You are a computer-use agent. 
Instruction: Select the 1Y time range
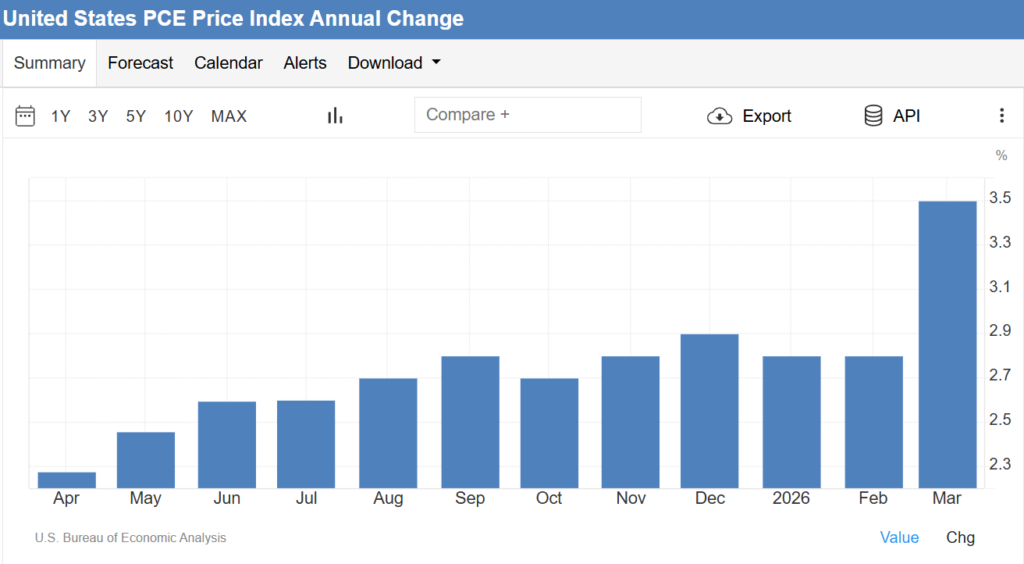pyautogui.click(x=61, y=116)
